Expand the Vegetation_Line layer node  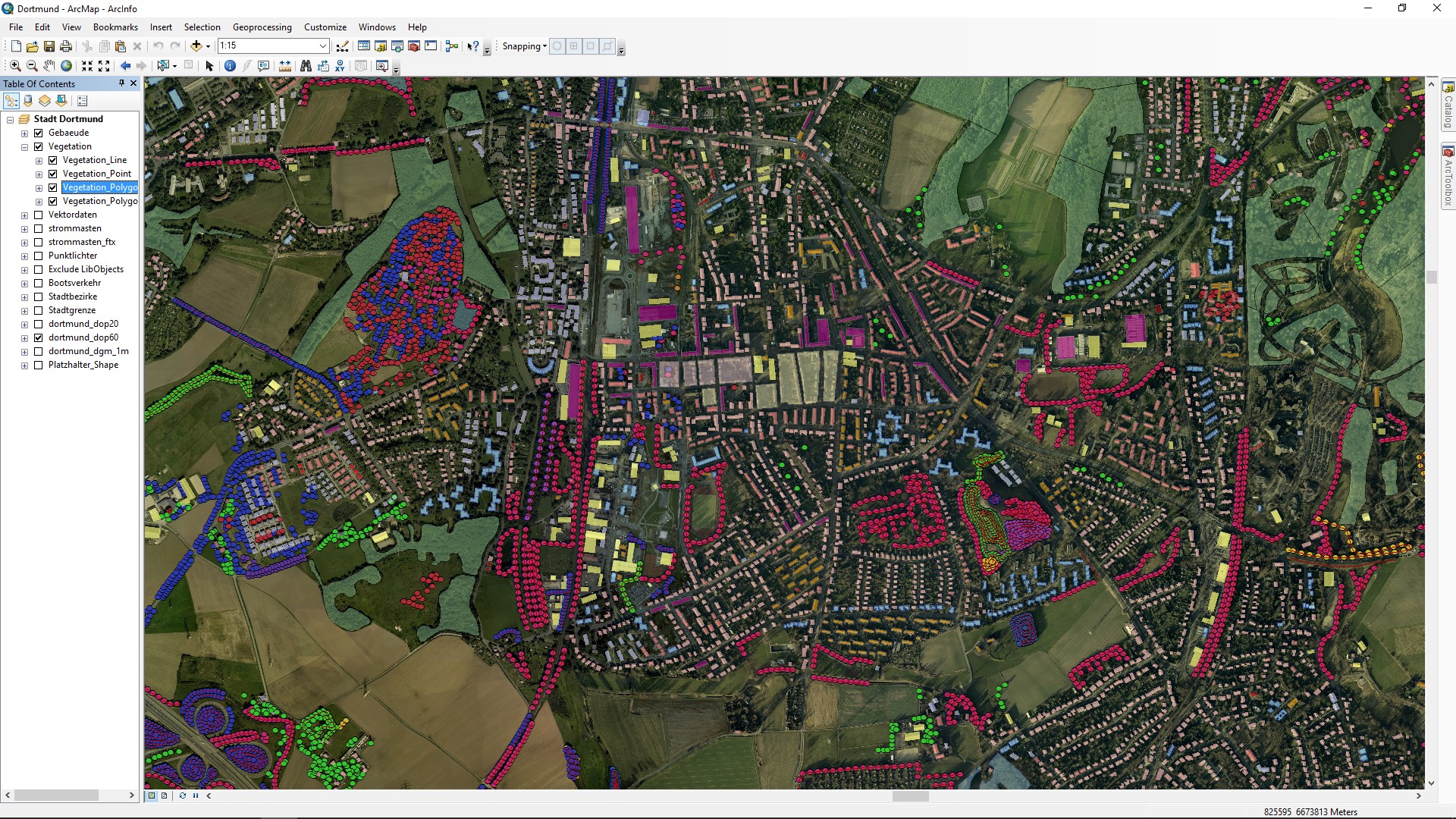click(x=39, y=161)
